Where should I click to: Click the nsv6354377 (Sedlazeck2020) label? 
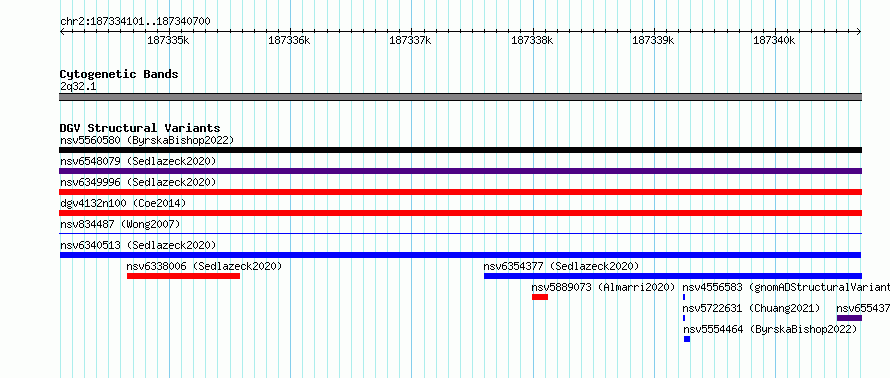pos(561,266)
